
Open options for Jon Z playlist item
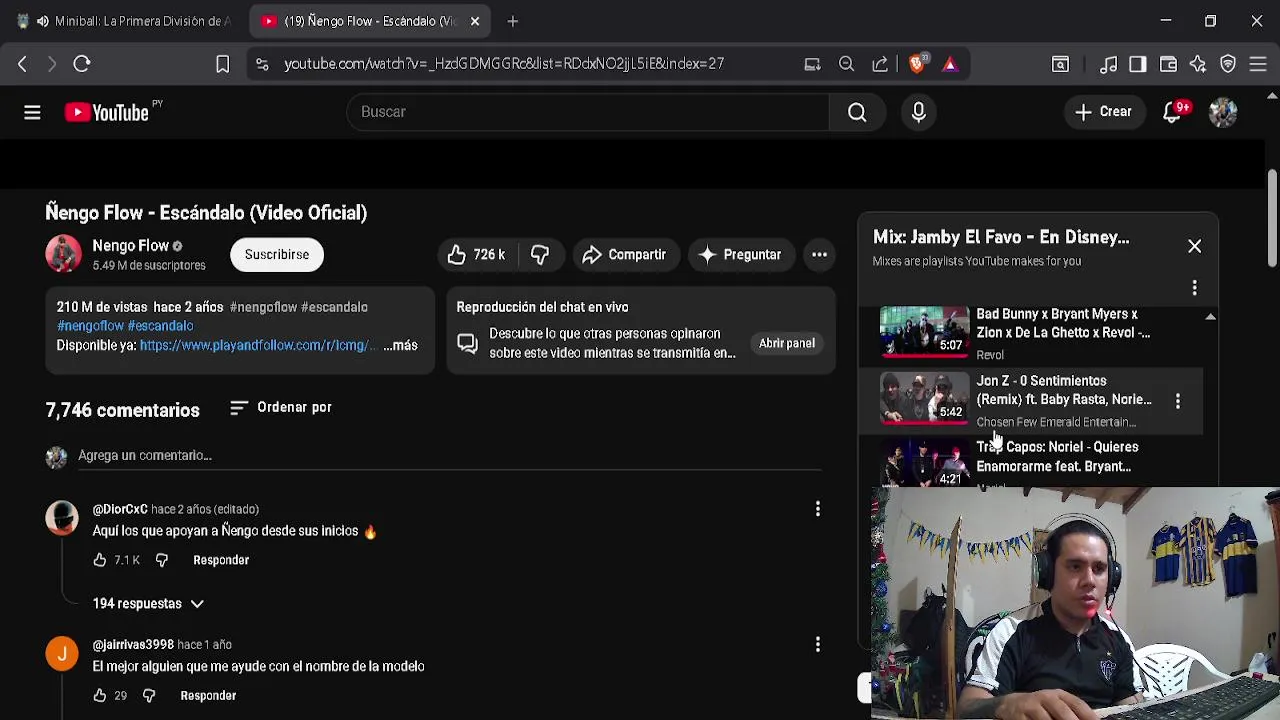(x=1178, y=401)
